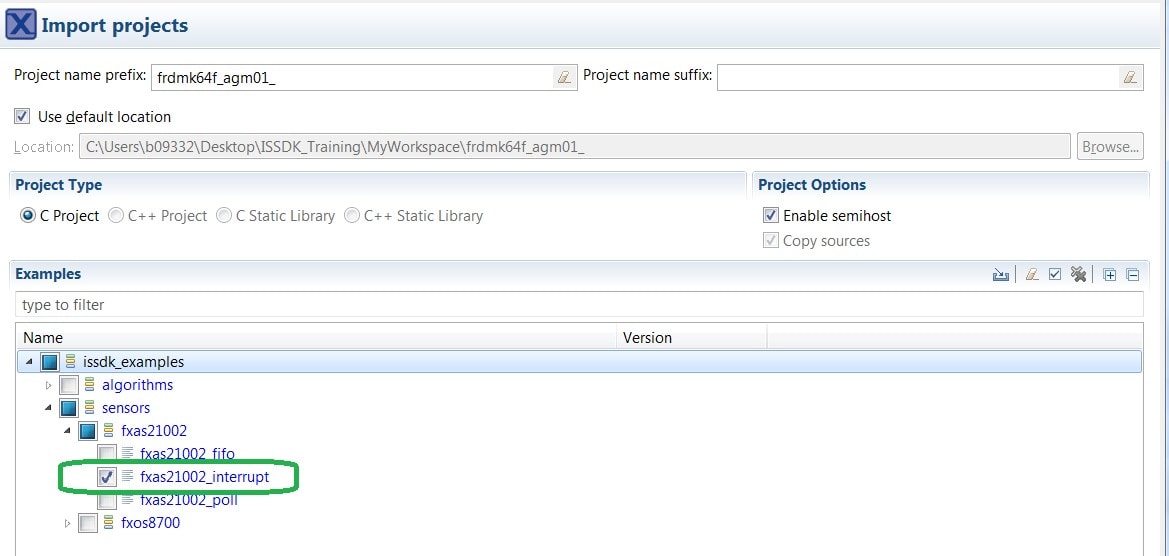This screenshot has height=556, width=1169.
Task: Click the select-all checkmark icon in Examples toolbar
Action: 1054,275
